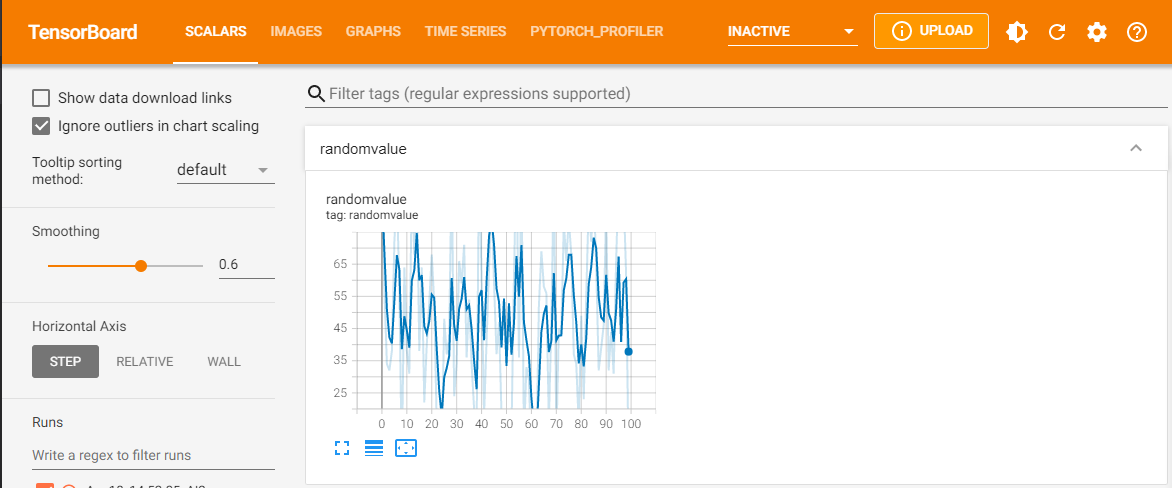1172x488 pixels.
Task: Switch to the PYTORCH_PROFILER tab
Action: [596, 32]
